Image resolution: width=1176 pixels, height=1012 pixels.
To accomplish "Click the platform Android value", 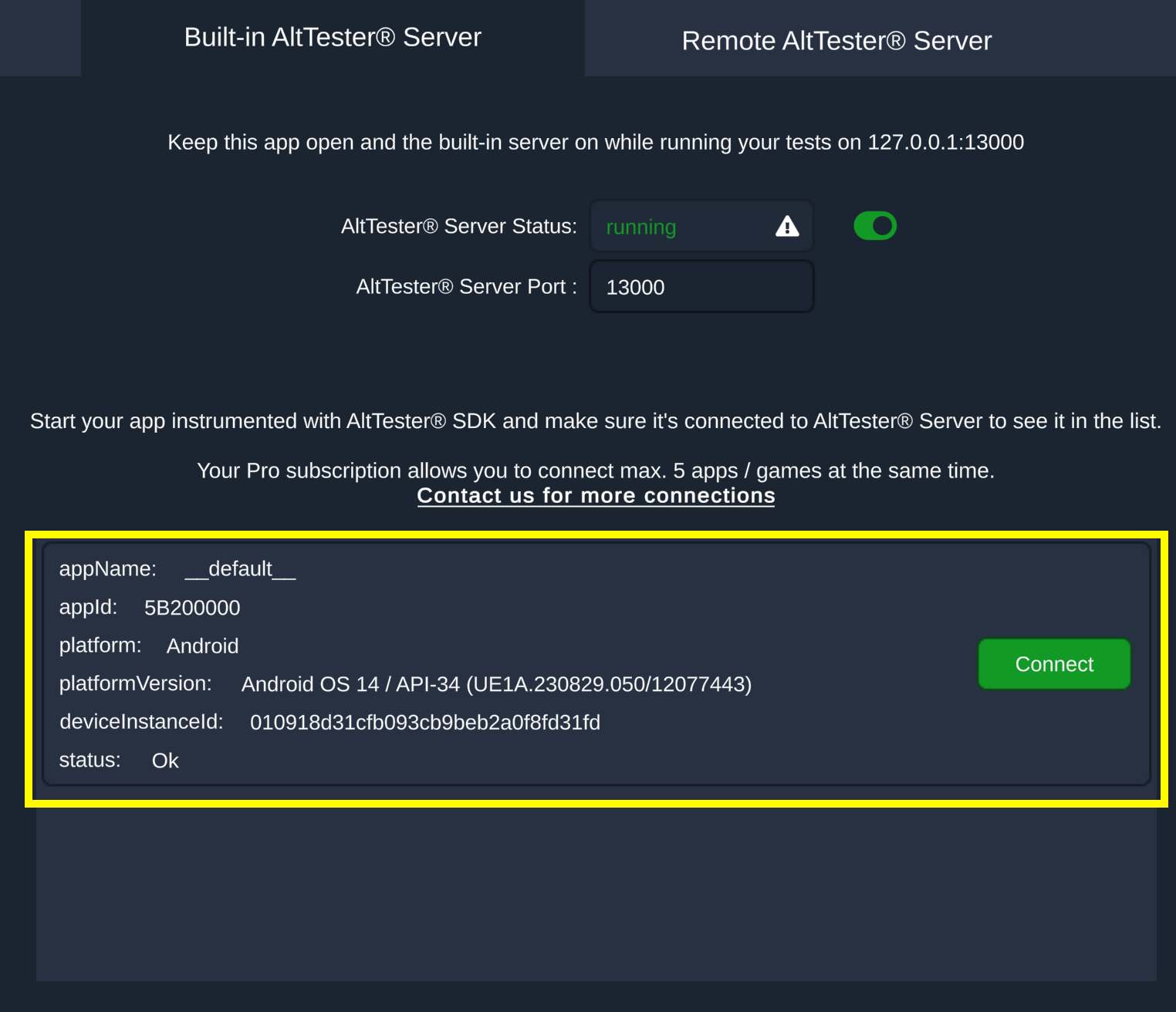I will pos(202,646).
